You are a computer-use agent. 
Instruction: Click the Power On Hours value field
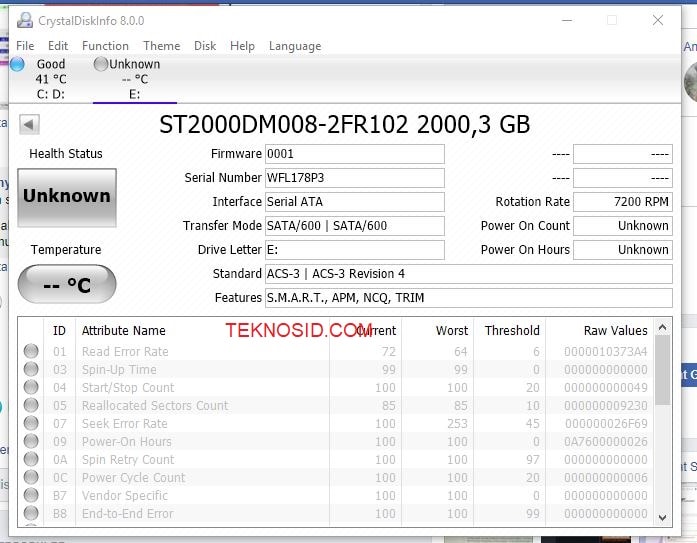click(x=623, y=250)
